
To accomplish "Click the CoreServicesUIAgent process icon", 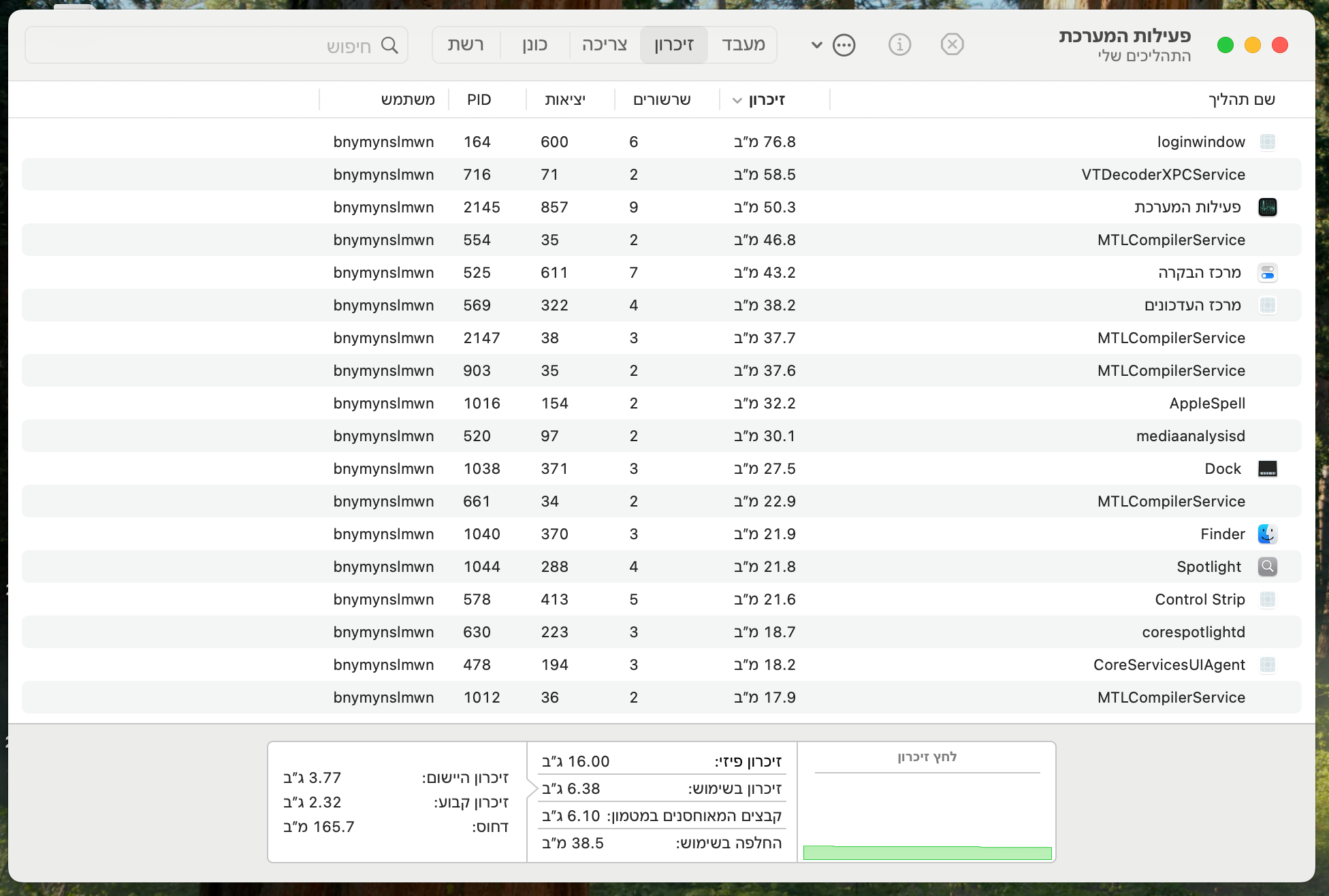I will [1267, 665].
